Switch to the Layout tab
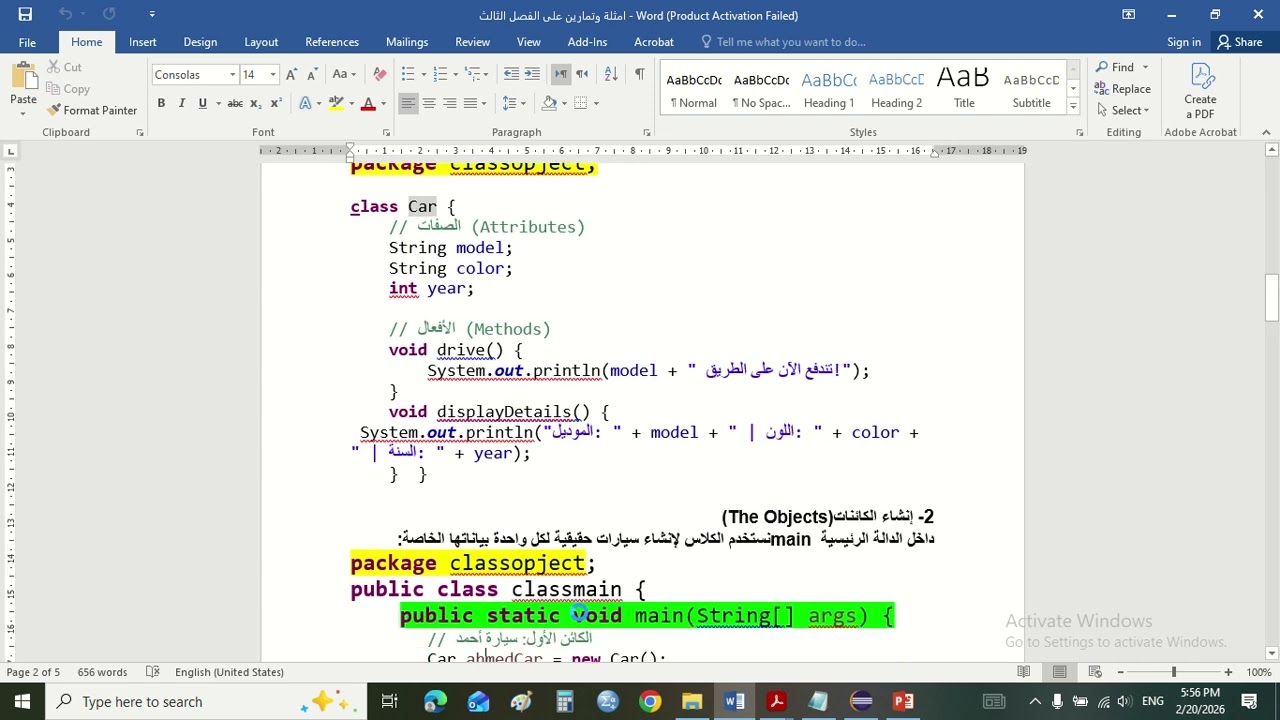Screen dimensions: 1280x720 [x=261, y=42]
